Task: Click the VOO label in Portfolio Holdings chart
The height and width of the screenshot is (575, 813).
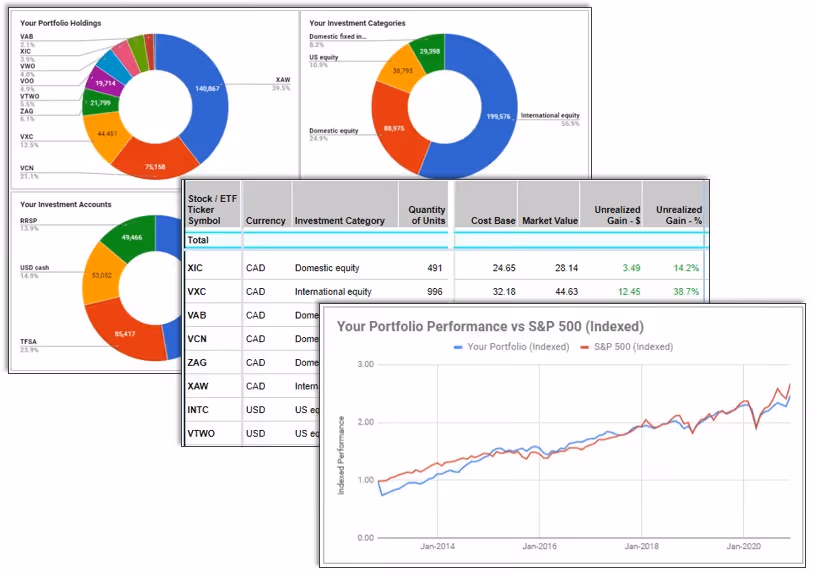Action: pos(27,81)
